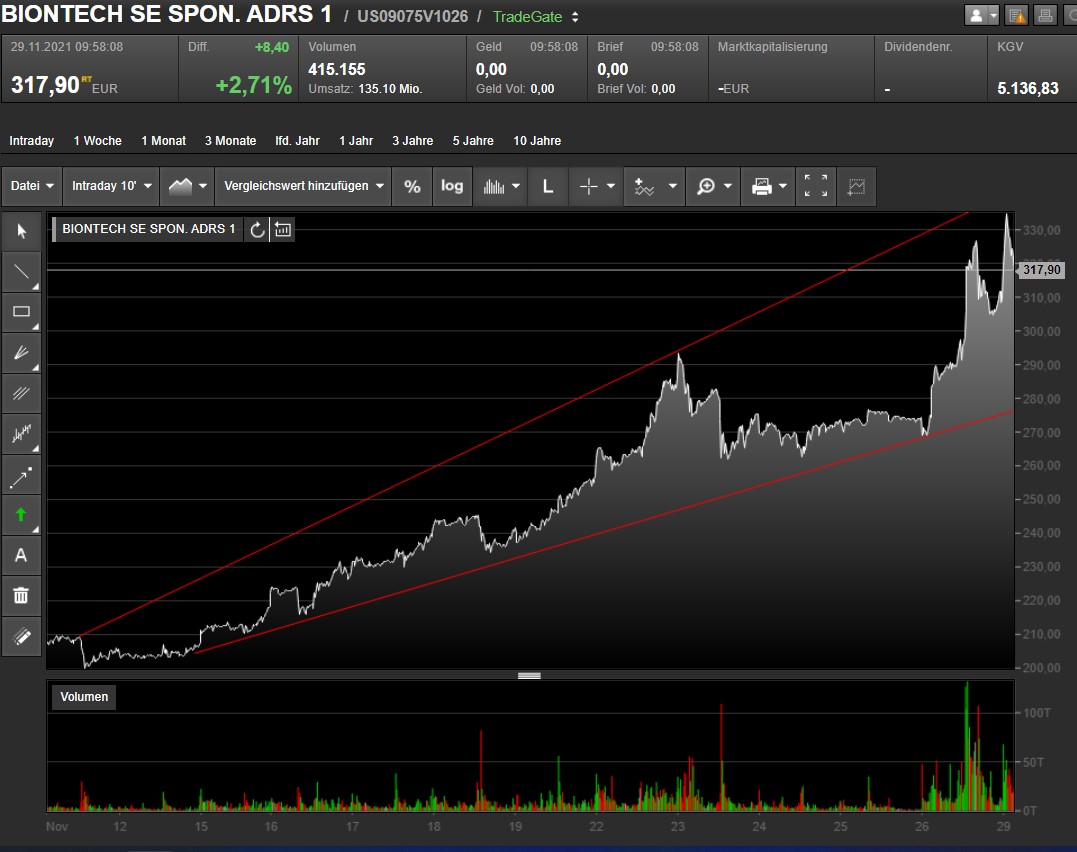
Task: Click the +8,40 Diff. value
Action: [272, 47]
